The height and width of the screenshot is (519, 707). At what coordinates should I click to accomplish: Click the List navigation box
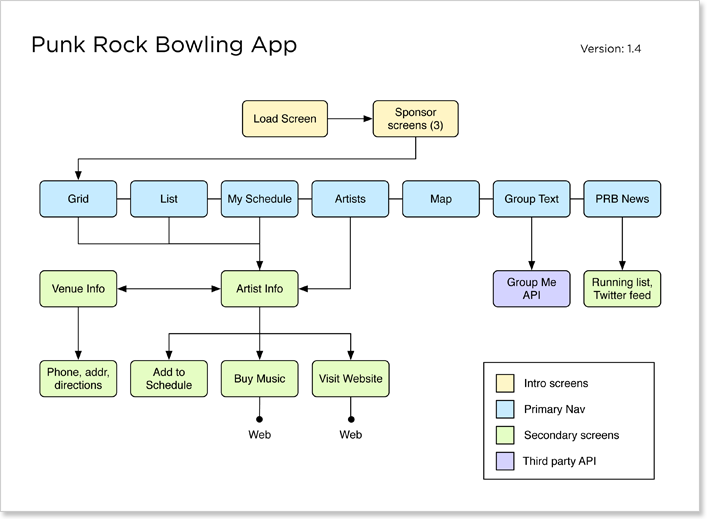tap(169, 199)
